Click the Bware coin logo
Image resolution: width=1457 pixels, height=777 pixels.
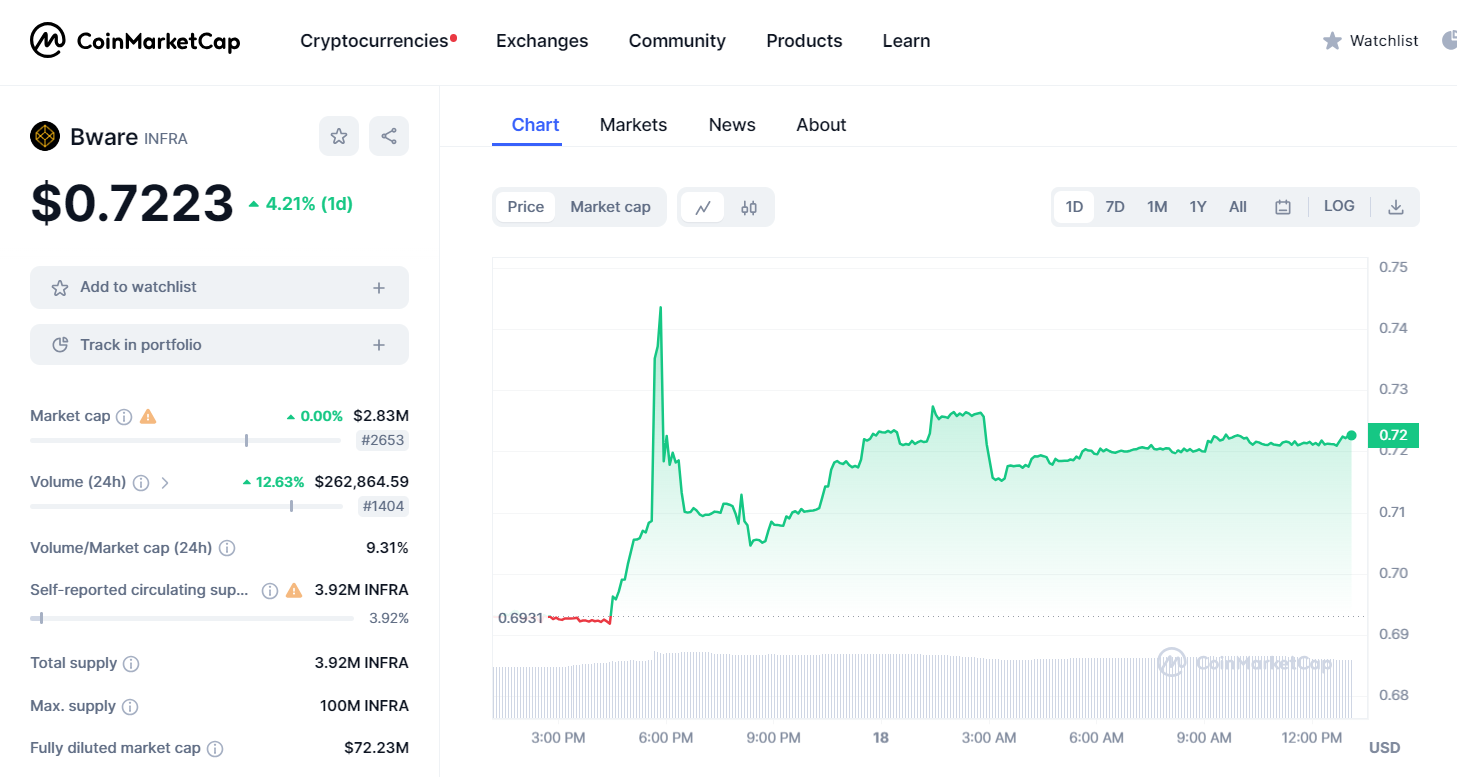pos(45,136)
